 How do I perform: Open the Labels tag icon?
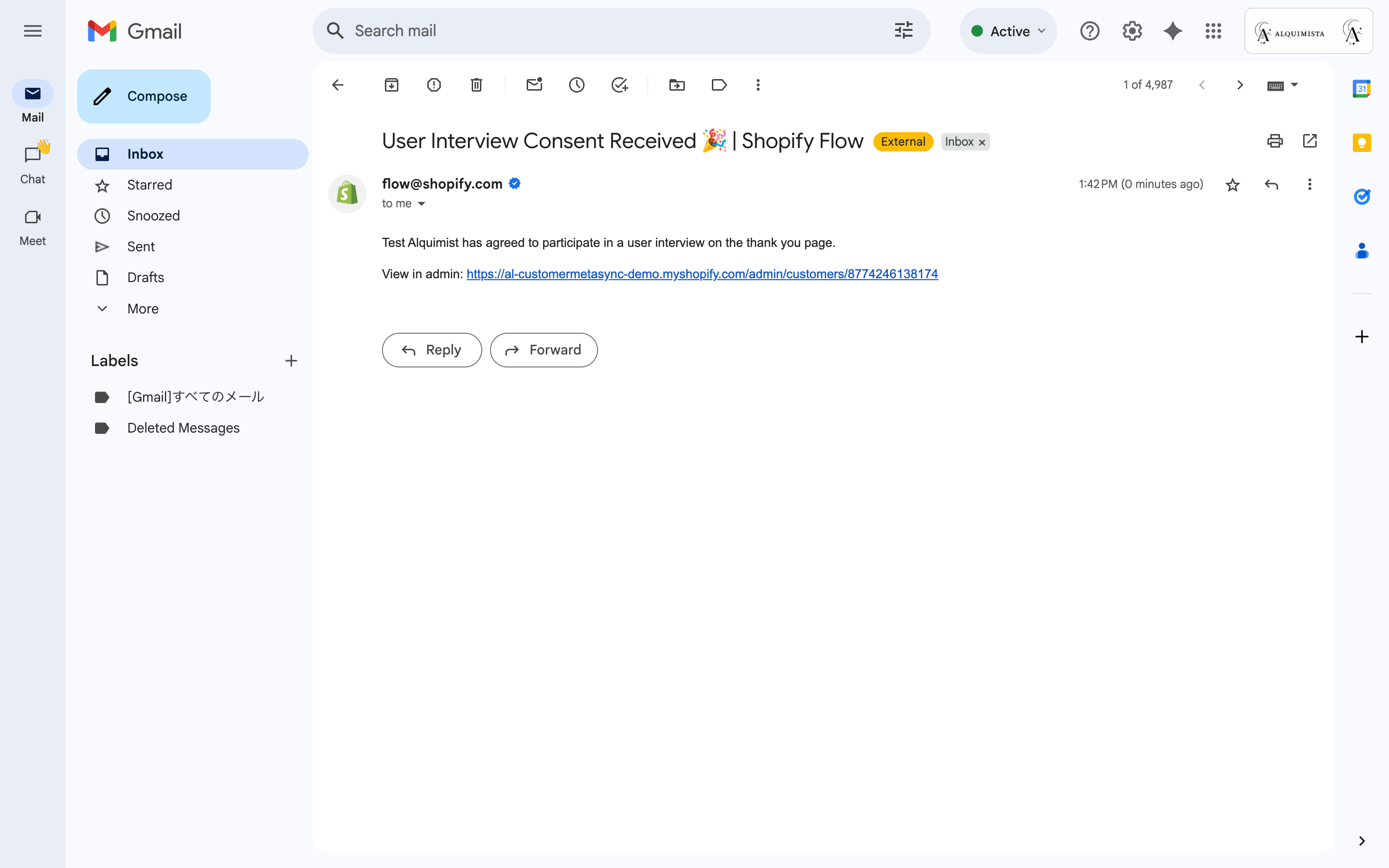click(x=719, y=85)
